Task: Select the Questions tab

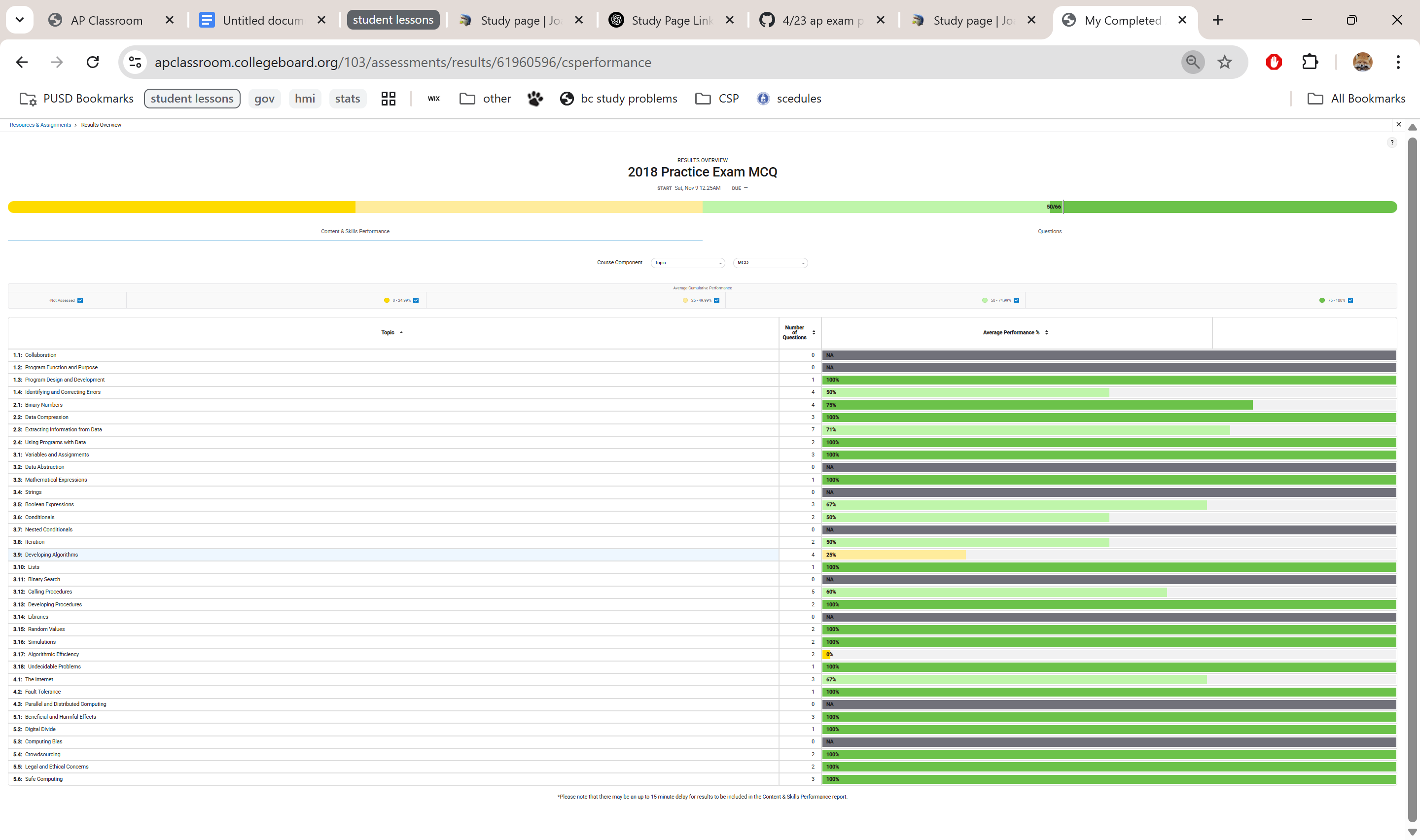Action: tap(1049, 232)
